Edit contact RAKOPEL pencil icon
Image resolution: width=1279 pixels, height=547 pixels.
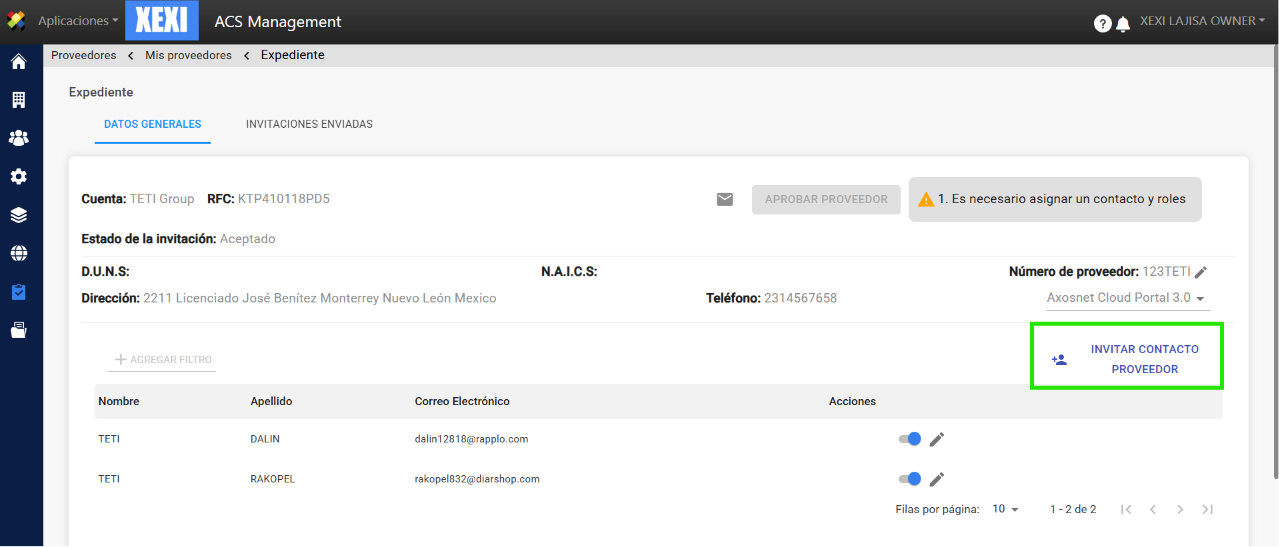(937, 479)
